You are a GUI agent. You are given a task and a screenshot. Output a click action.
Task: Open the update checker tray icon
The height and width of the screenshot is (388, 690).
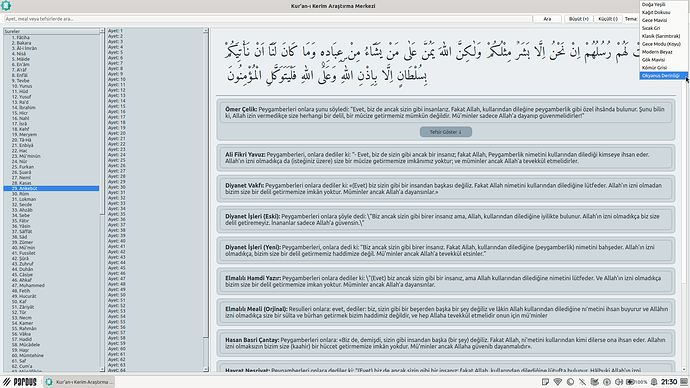pyautogui.click(x=595, y=382)
